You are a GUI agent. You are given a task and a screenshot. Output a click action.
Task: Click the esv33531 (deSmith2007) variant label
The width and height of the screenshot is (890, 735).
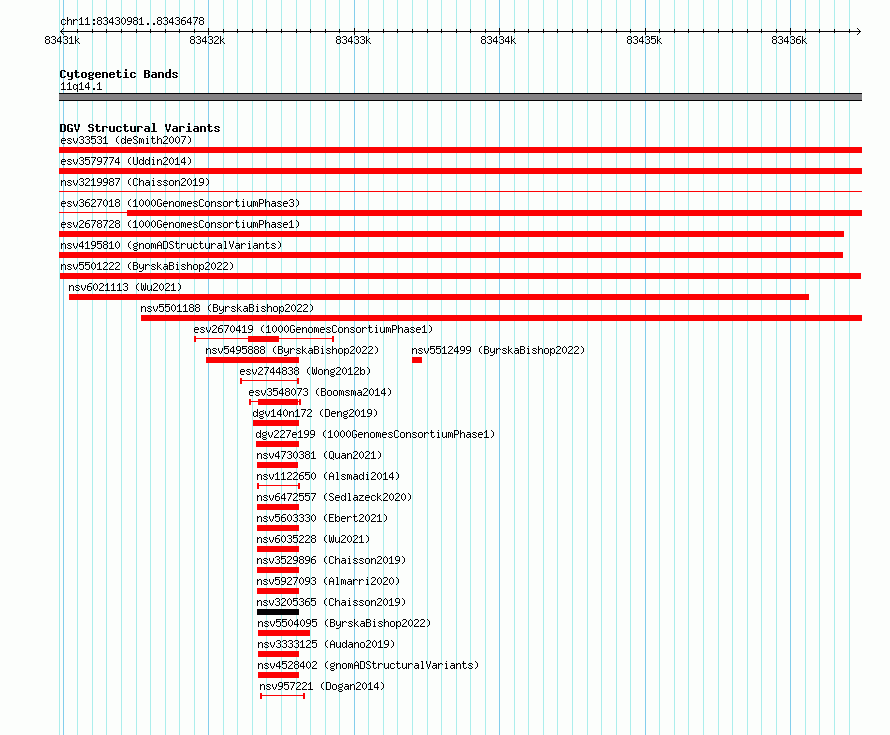pos(126,140)
